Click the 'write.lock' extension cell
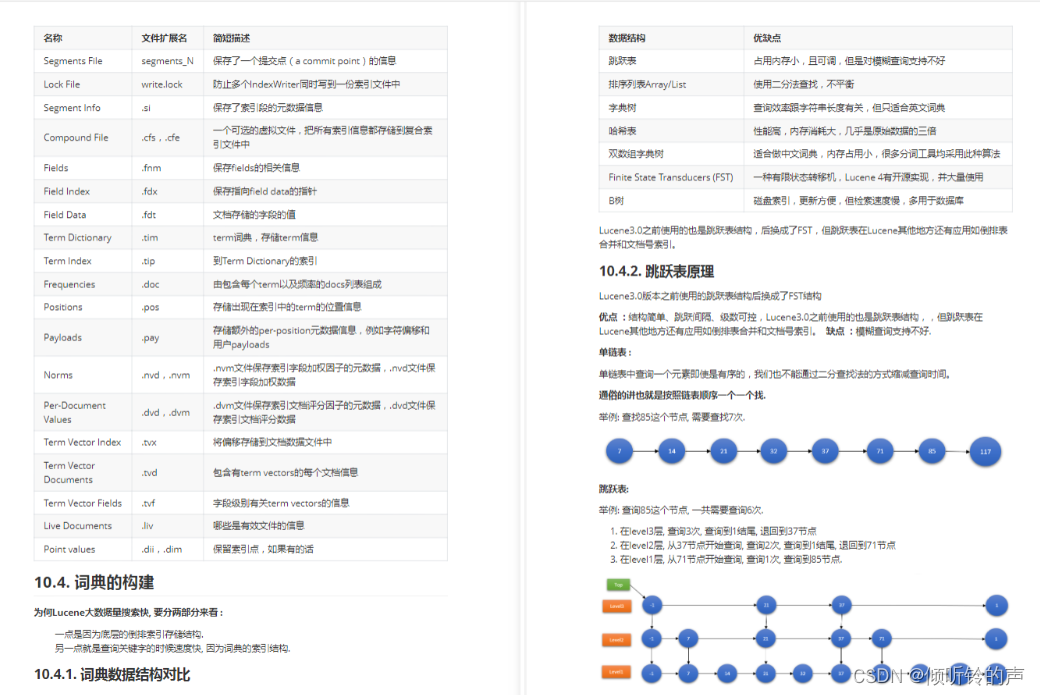Viewport: 1040px width, 695px height. (167, 84)
